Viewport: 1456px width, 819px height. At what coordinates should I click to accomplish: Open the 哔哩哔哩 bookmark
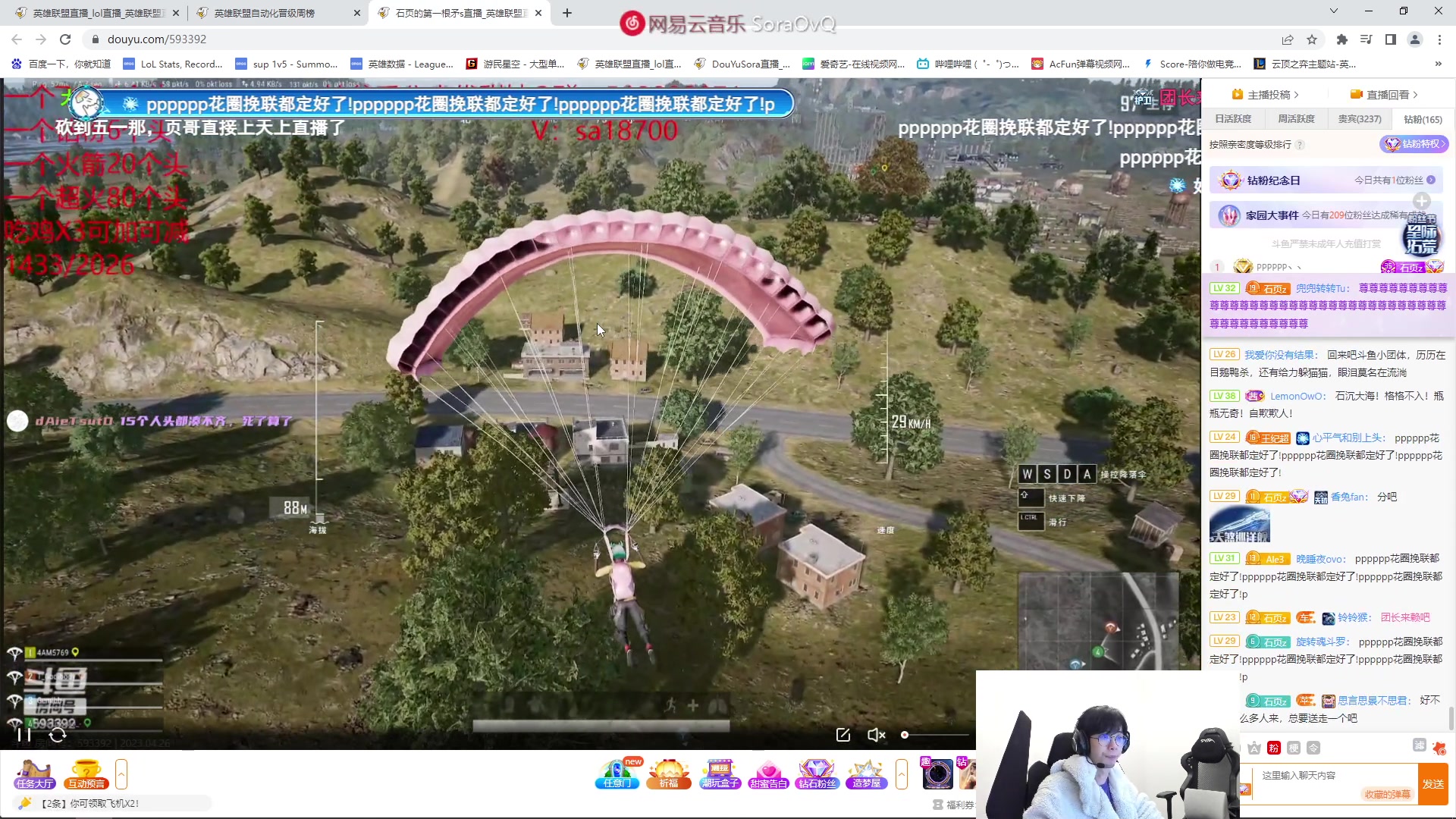968,64
